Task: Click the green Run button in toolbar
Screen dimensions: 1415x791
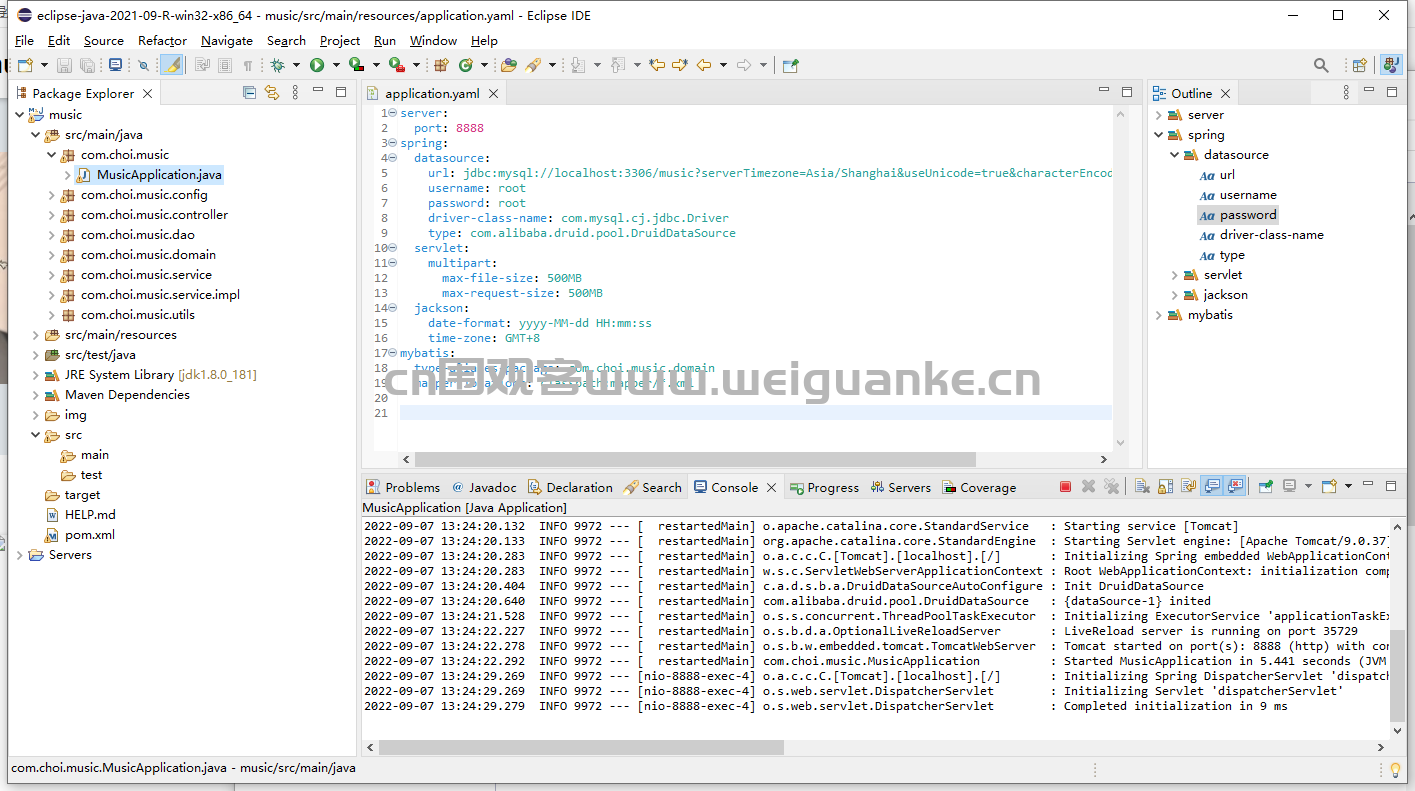Action: point(317,65)
